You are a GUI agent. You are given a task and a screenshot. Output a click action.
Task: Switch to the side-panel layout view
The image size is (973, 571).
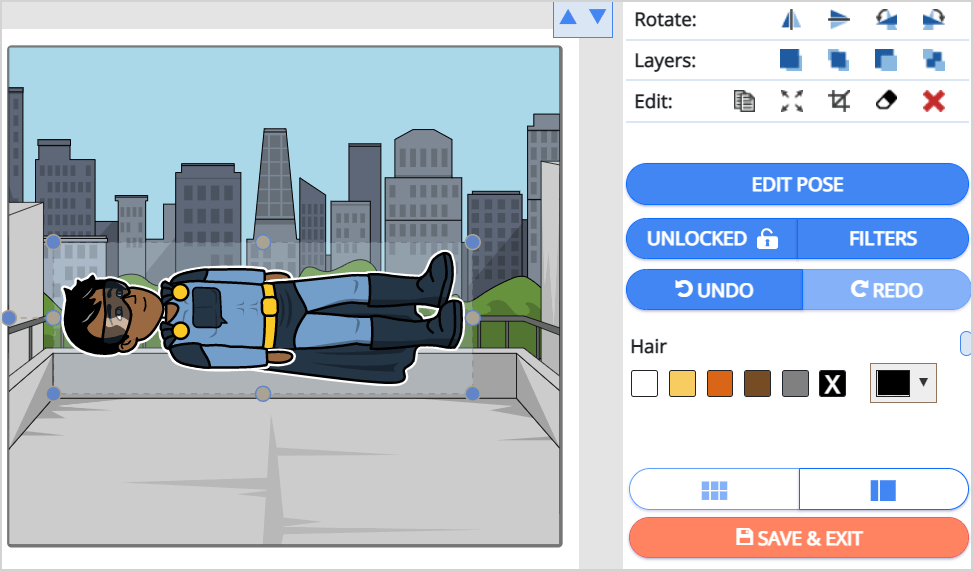(884, 490)
